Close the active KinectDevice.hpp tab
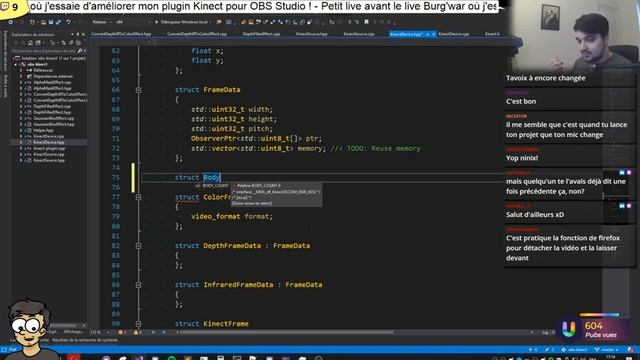 pos(433,34)
